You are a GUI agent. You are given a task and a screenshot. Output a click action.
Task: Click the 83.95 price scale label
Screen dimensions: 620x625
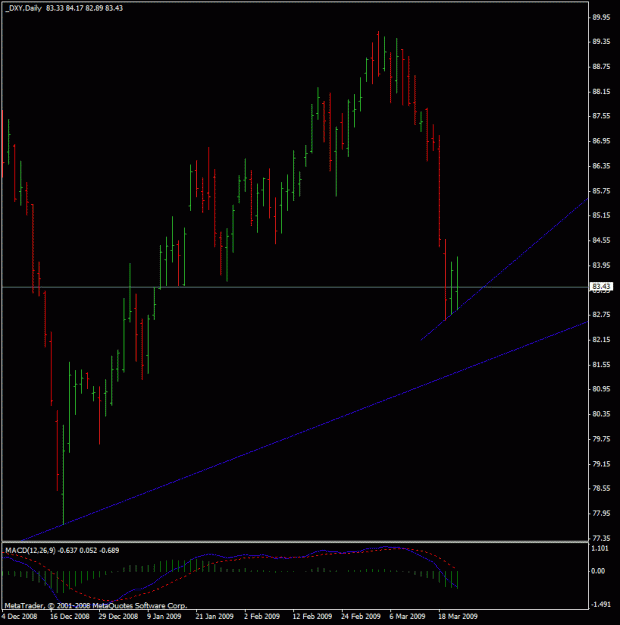601,265
